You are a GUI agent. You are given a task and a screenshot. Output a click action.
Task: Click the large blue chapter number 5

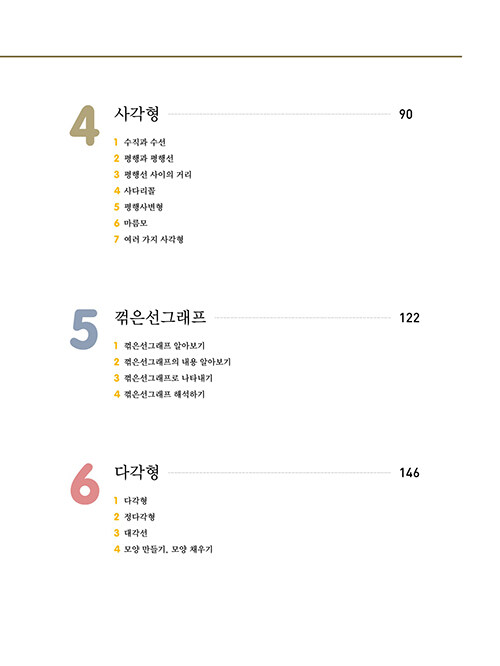tap(84, 329)
